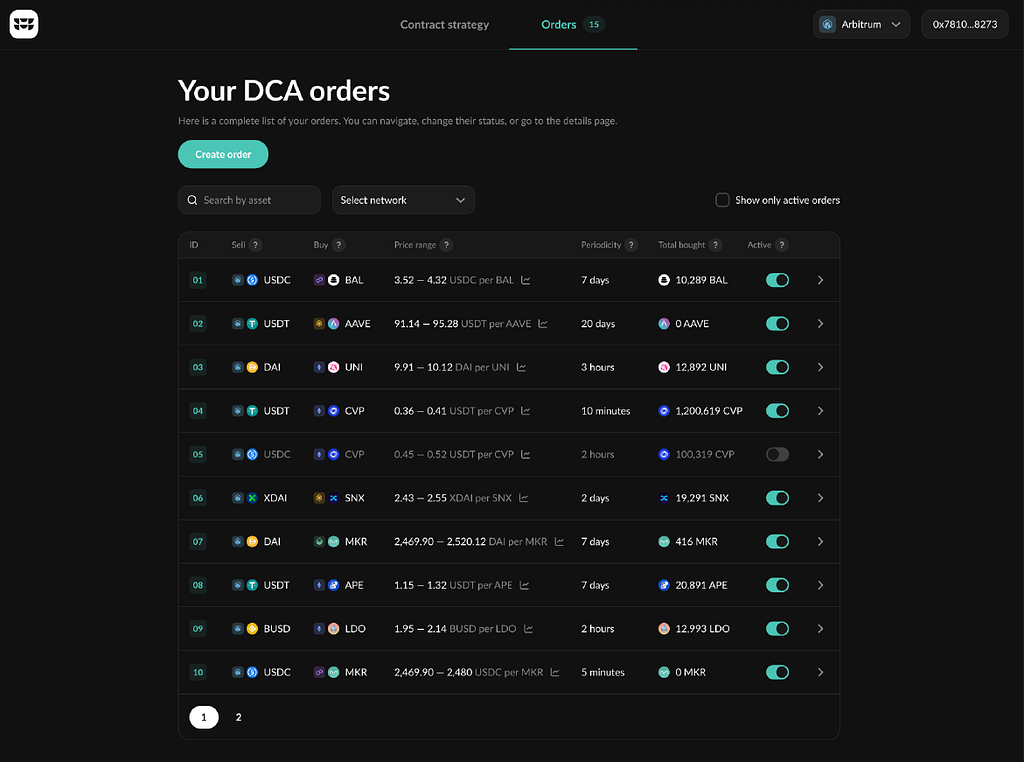The width and height of the screenshot is (1024, 762).
Task: Click the question mark next to Active column
Action: (x=782, y=245)
